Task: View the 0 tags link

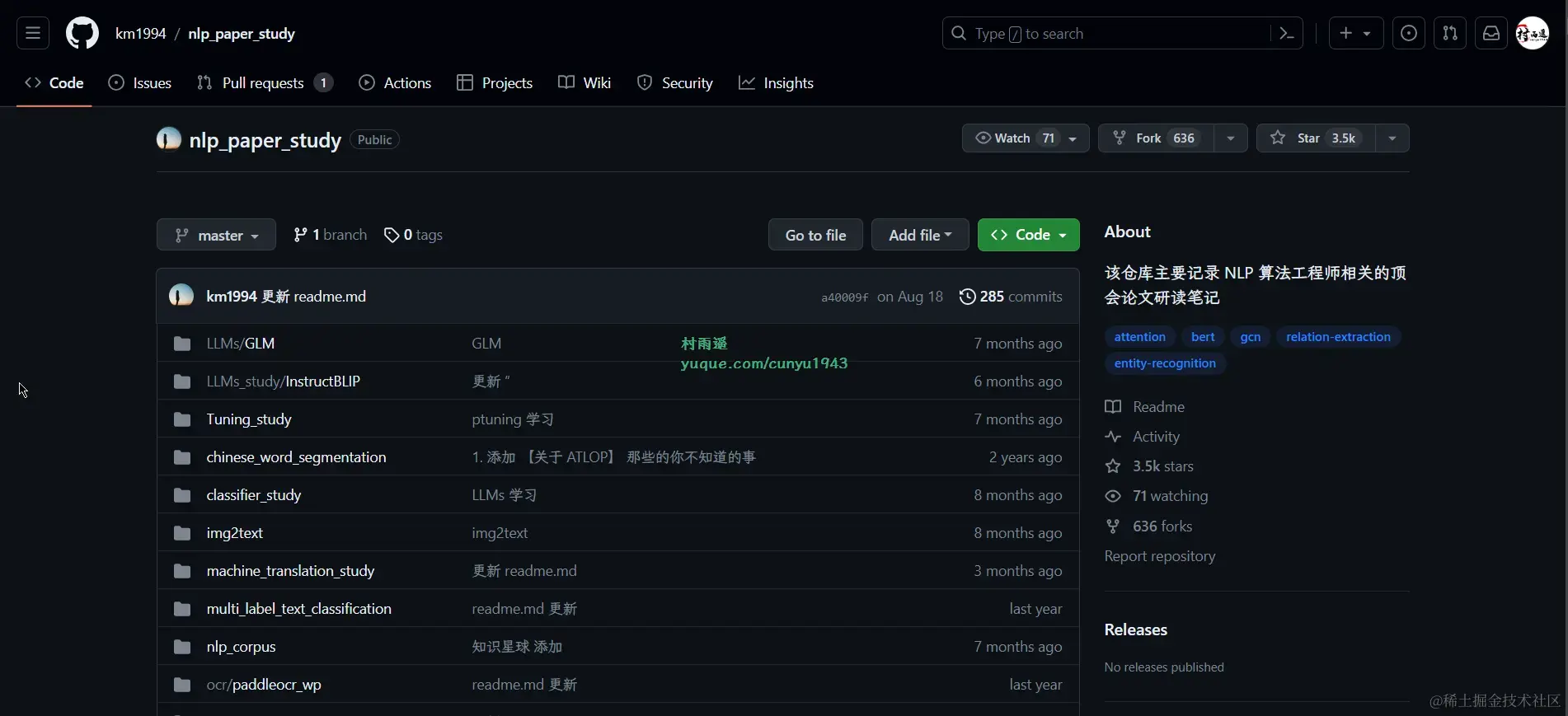Action: click(x=414, y=235)
